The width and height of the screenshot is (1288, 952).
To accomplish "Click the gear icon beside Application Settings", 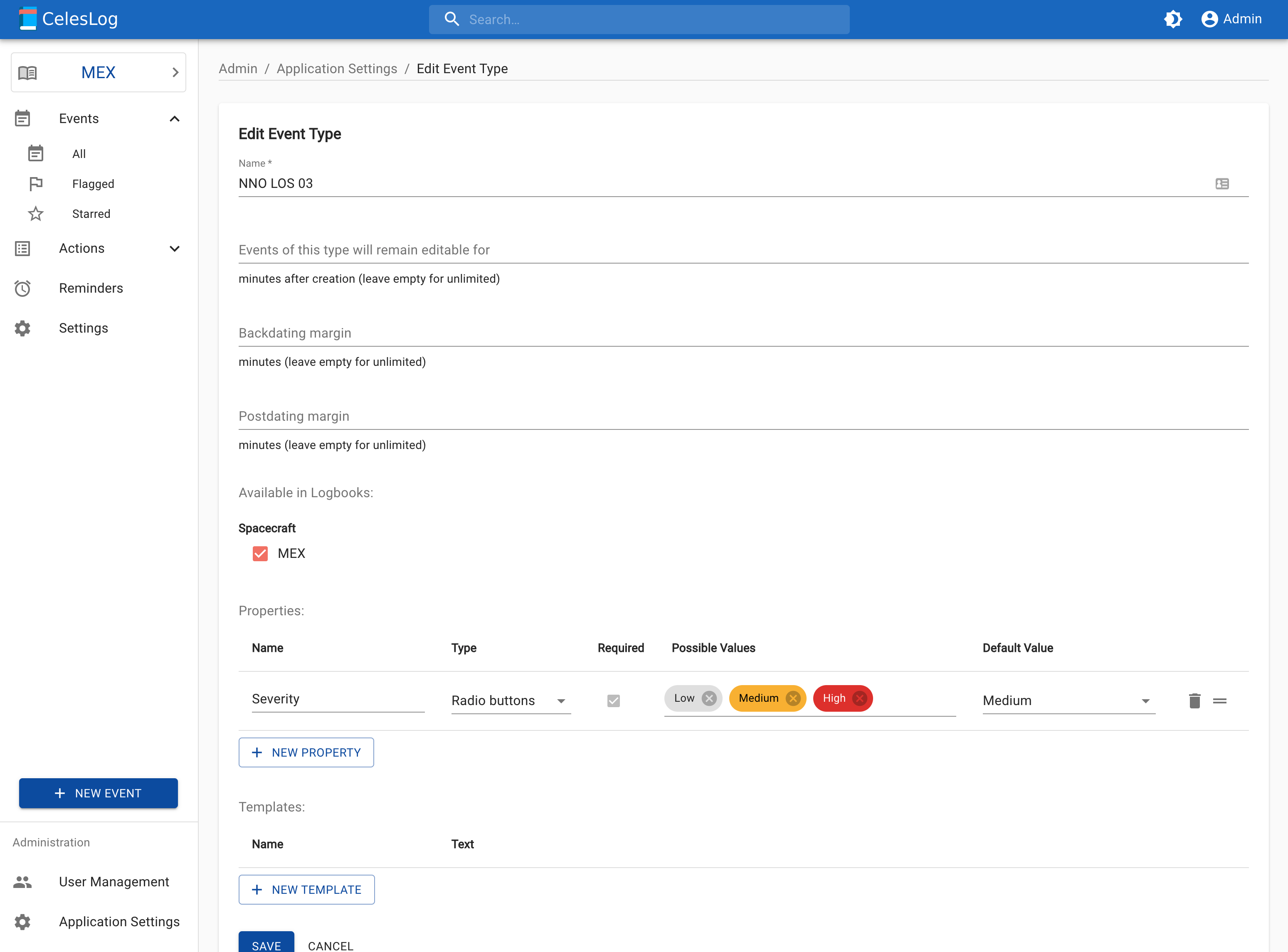I will pos(22,922).
